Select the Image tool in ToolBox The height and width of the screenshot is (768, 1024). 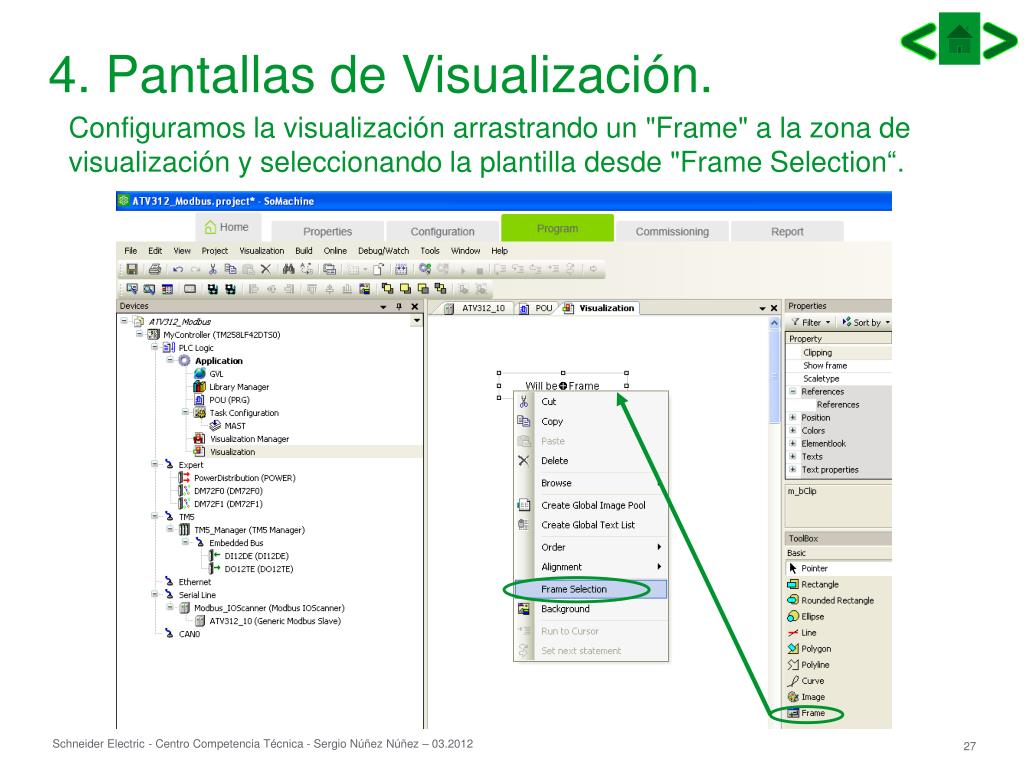click(x=807, y=697)
